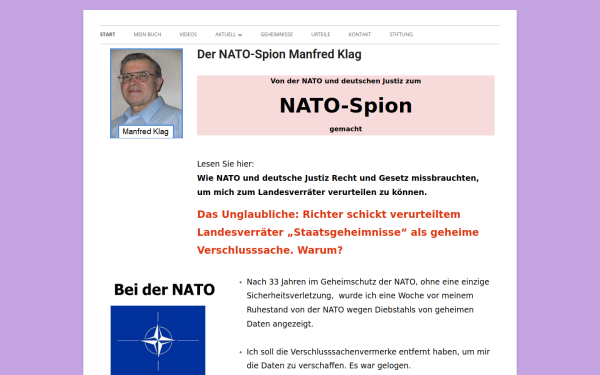
Task: Go to the VIDEOS page
Action: pyautogui.click(x=188, y=34)
